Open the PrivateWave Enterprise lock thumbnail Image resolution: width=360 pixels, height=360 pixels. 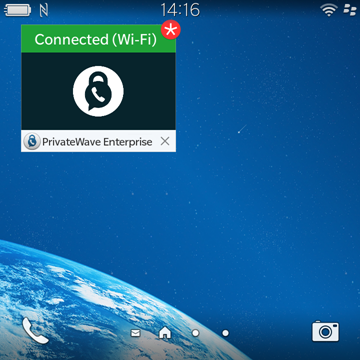pos(98,91)
